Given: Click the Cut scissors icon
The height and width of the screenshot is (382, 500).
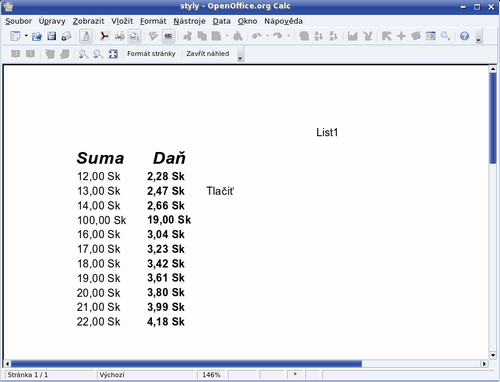Looking at the screenshot, I should tap(187, 36).
